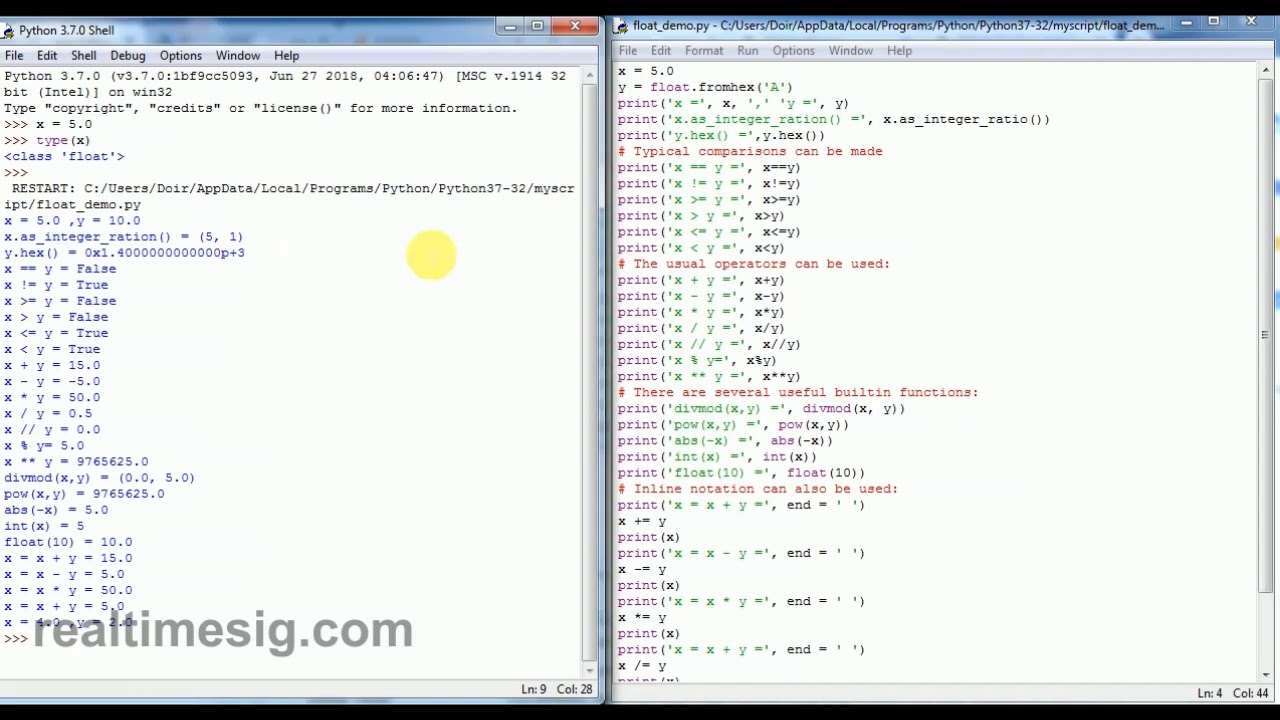Minimize the Python 3.7.0 Shell window

coord(508,26)
